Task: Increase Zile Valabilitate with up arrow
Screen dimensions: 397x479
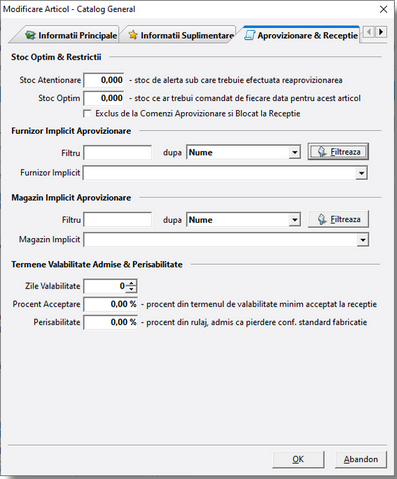Action: coord(131,283)
